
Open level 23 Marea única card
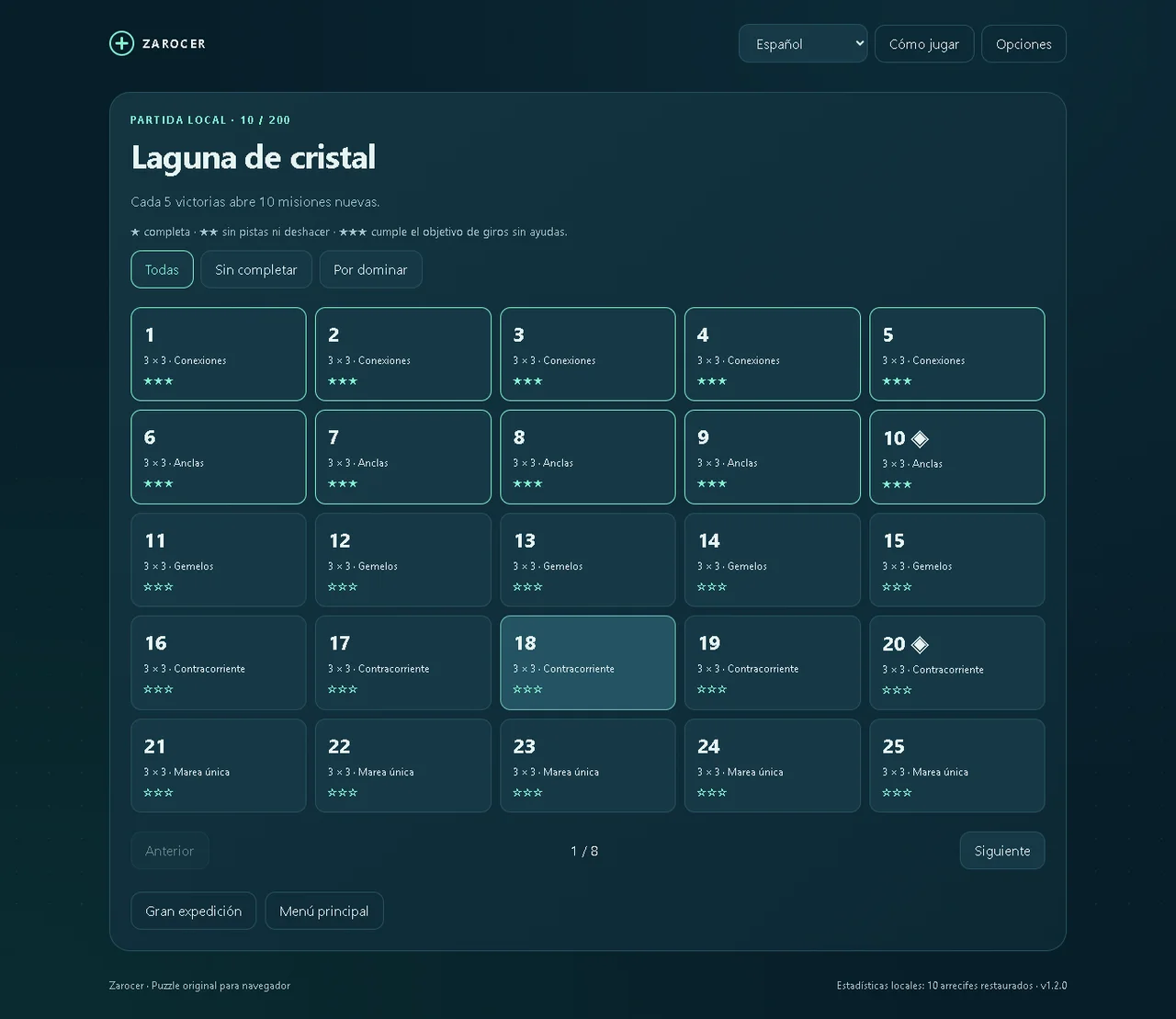tap(588, 765)
